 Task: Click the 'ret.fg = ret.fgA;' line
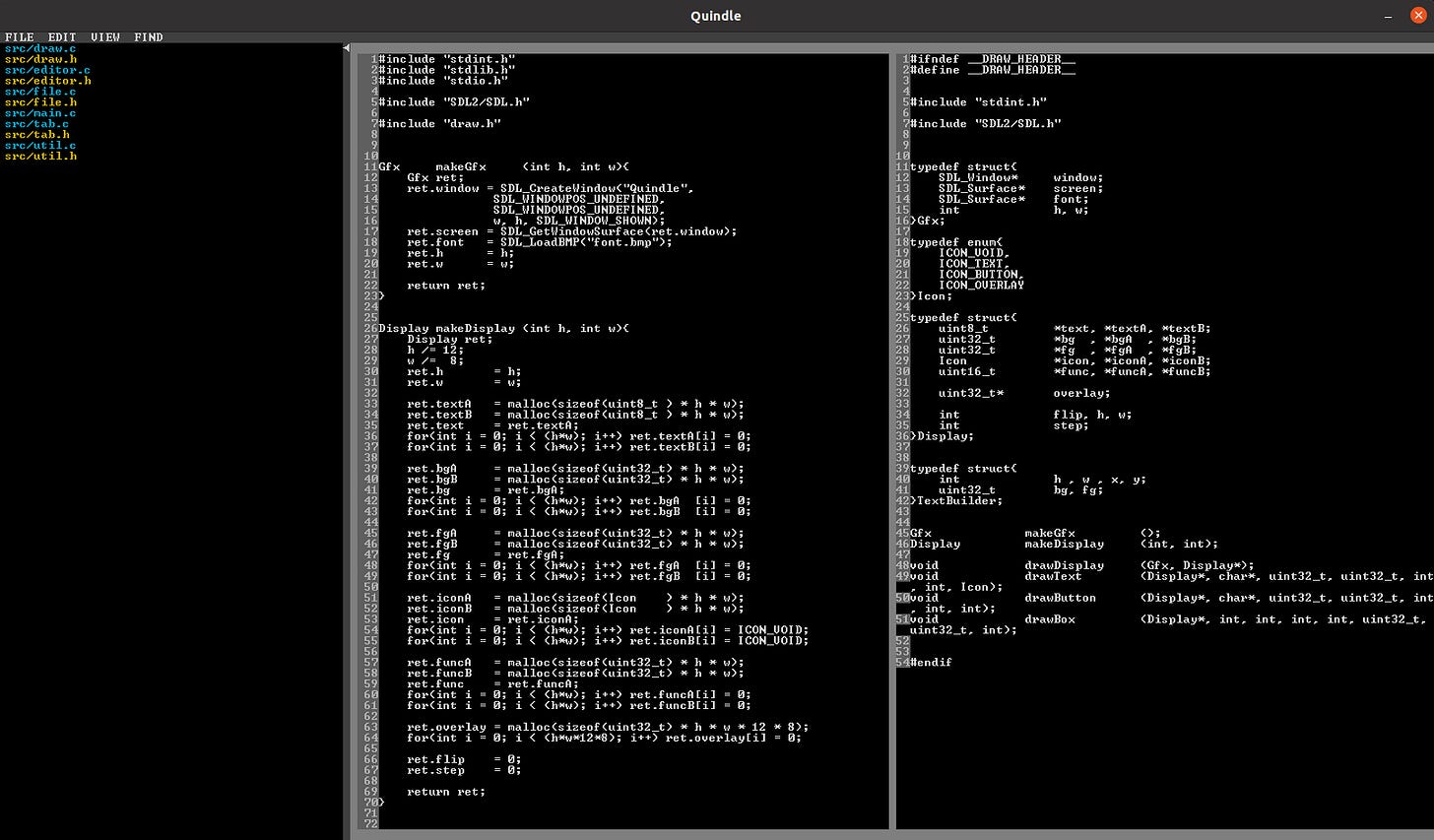click(x=487, y=555)
